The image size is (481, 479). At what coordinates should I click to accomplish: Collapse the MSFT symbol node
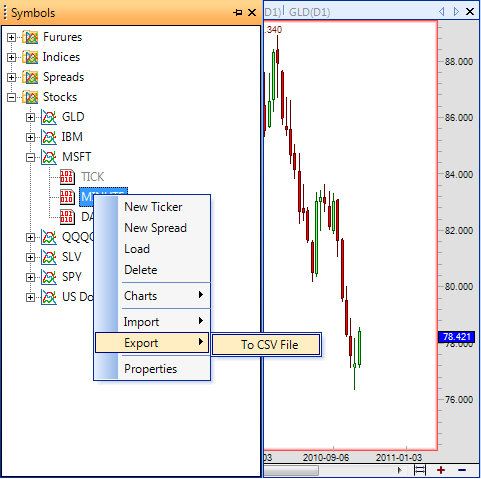click(30, 157)
